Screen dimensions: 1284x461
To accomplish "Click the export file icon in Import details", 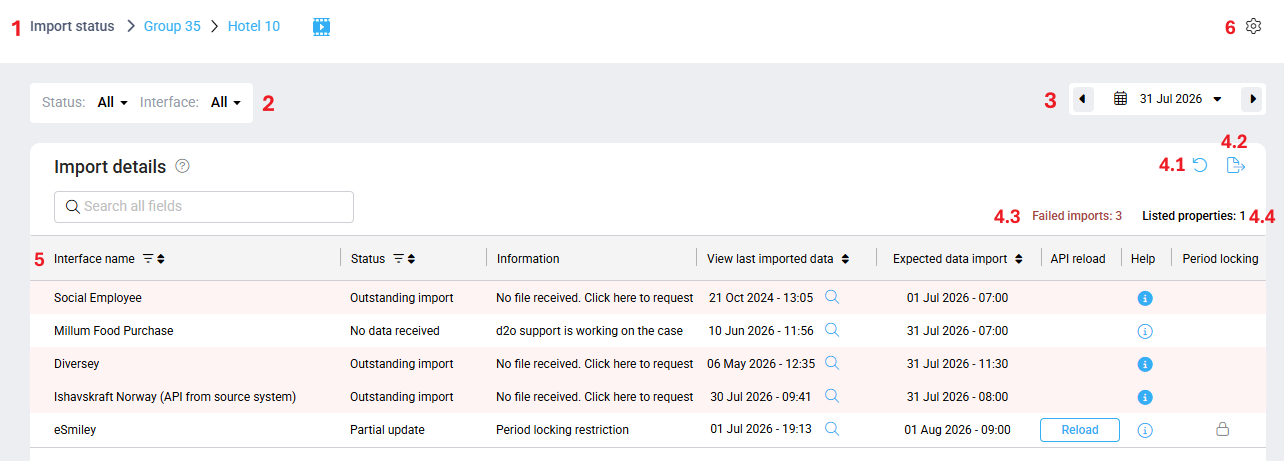I will [x=1236, y=166].
